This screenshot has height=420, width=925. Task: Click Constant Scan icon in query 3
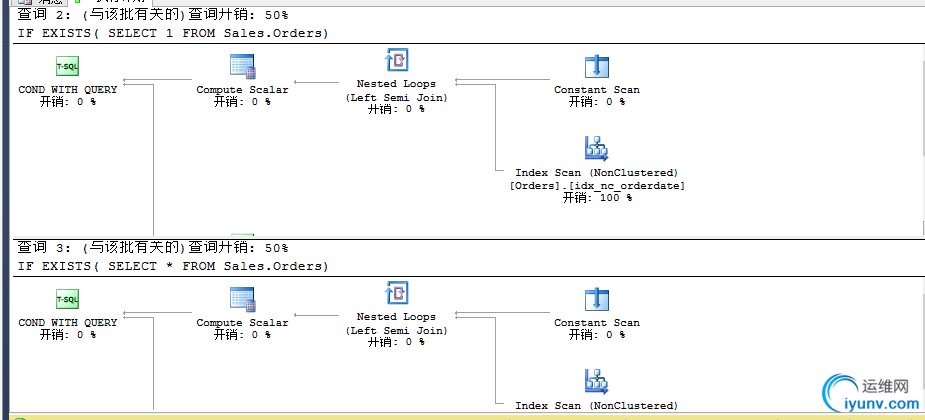[x=596, y=300]
